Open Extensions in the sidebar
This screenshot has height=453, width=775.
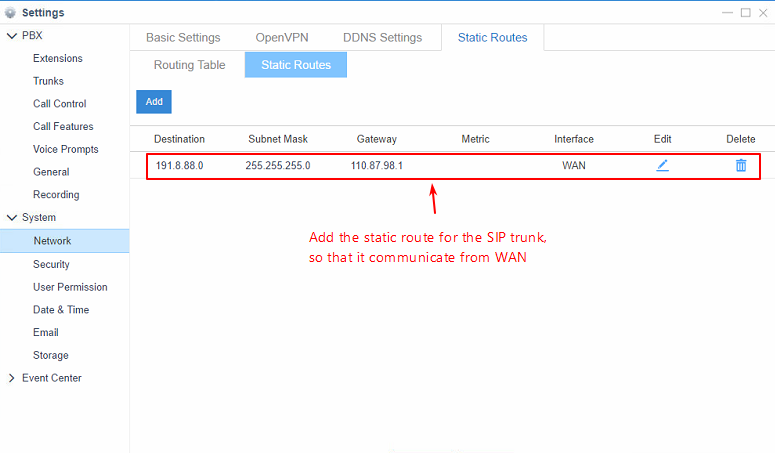[x=58, y=58]
